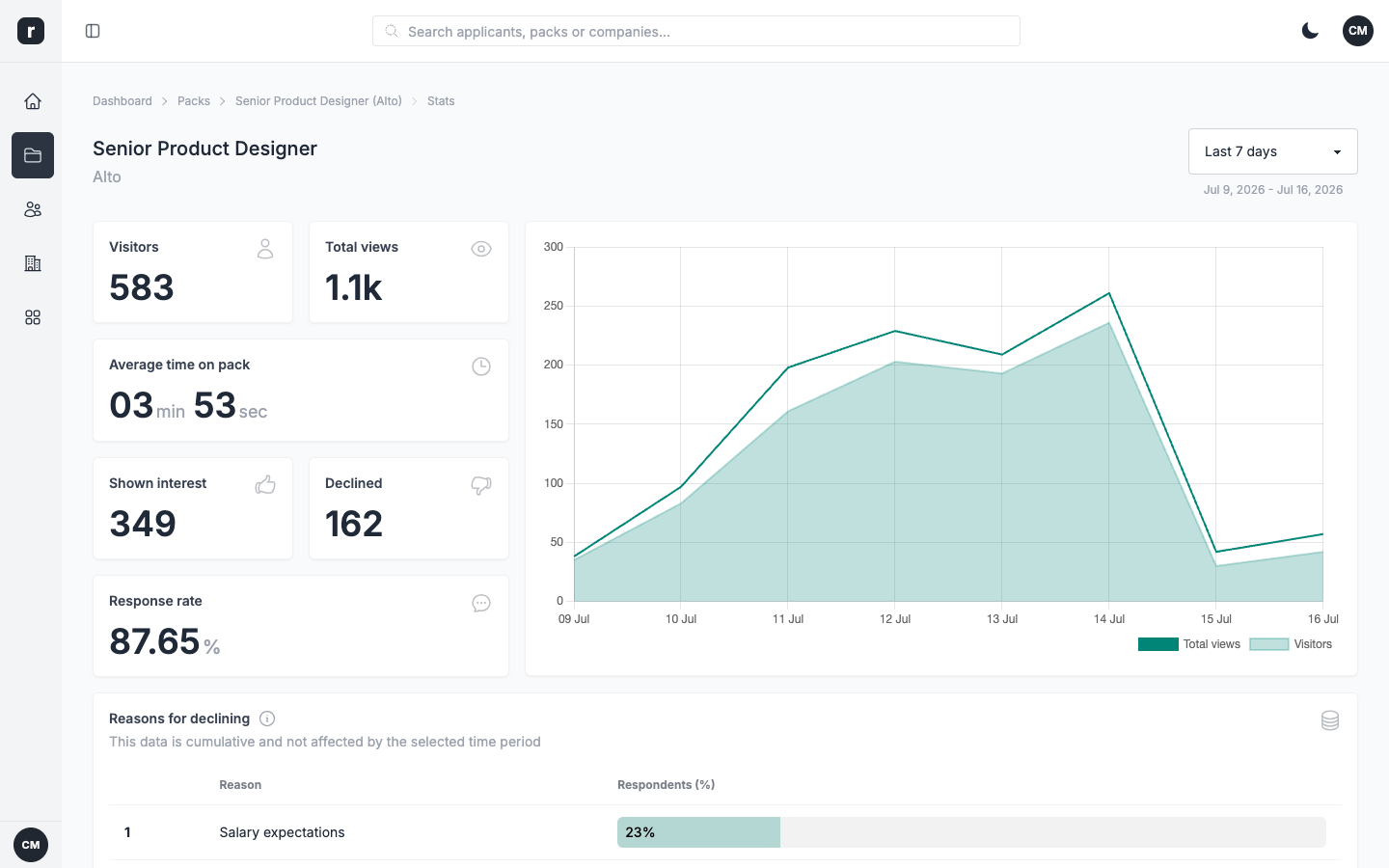This screenshot has height=868, width=1389.
Task: Toggle the sidebar panel icon
Action: pos(93,31)
